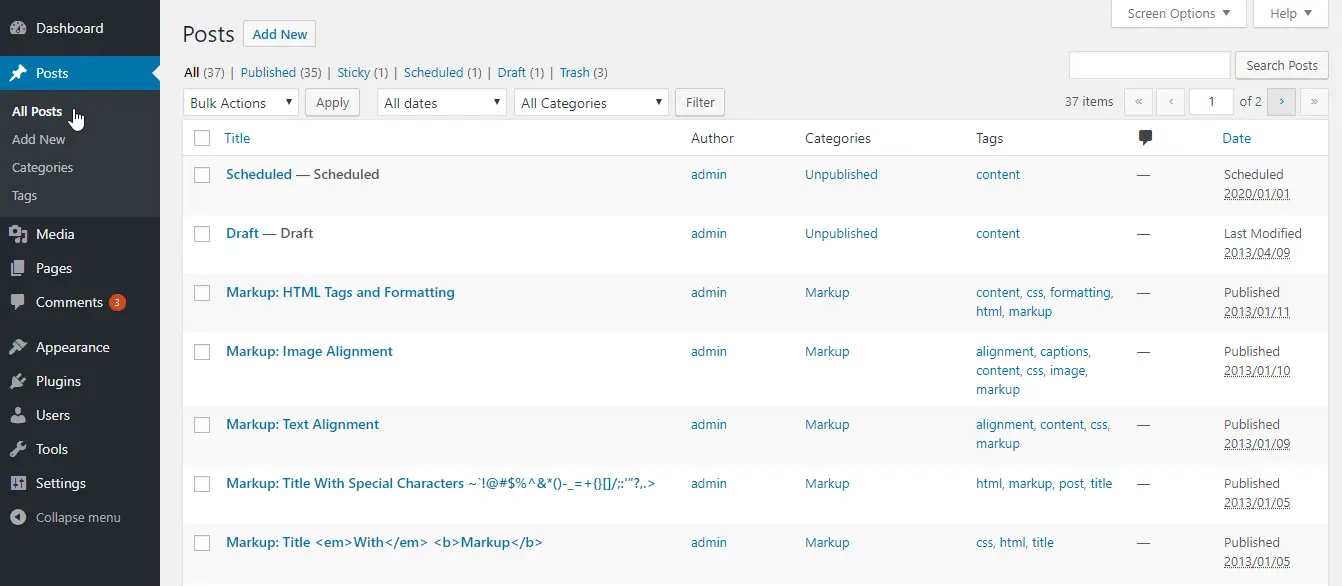The width and height of the screenshot is (1342, 586).
Task: Click the Filter button
Action: coord(700,102)
